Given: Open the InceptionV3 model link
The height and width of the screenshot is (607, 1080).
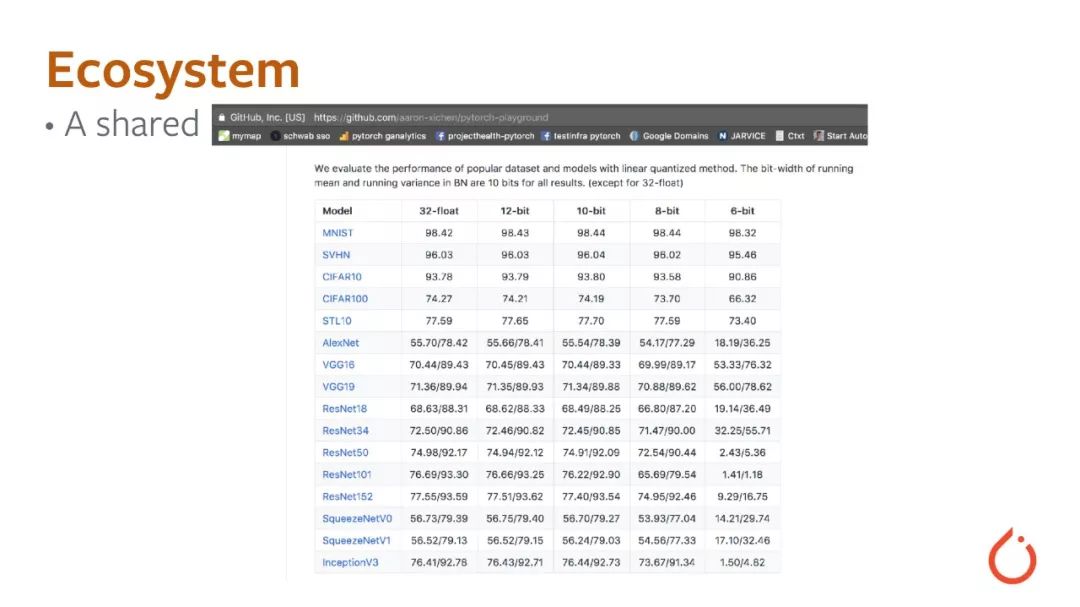Looking at the screenshot, I should [x=350, y=563].
